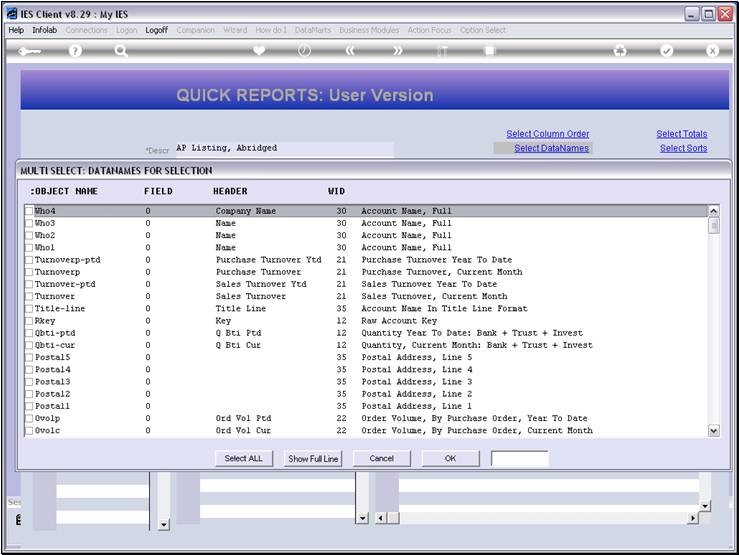Select the Who2 row
The width and height of the screenshot is (739, 555).
point(366,236)
